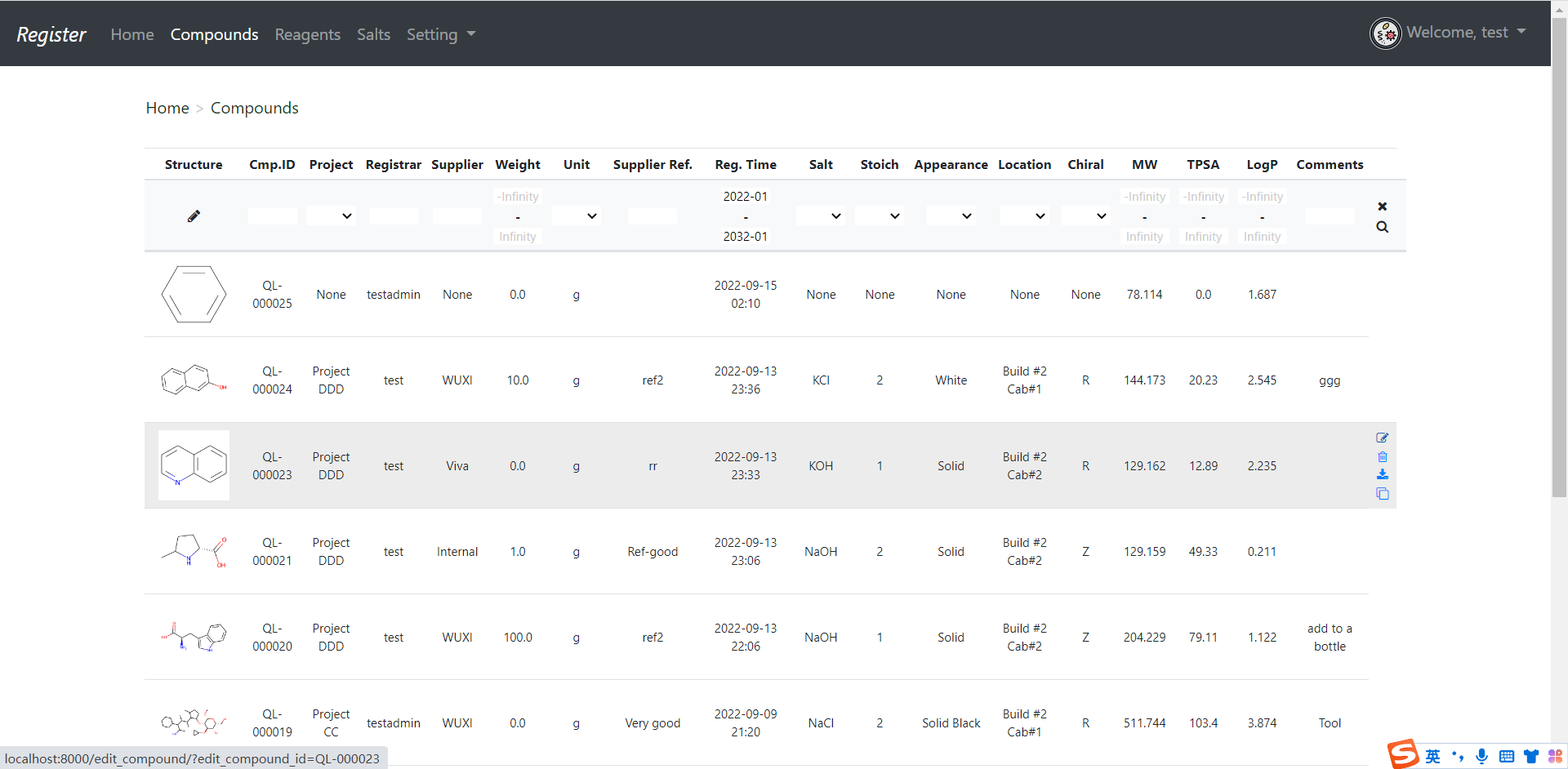This screenshot has height=769, width=1568.
Task: Open the Project filter dropdown
Action: click(331, 216)
